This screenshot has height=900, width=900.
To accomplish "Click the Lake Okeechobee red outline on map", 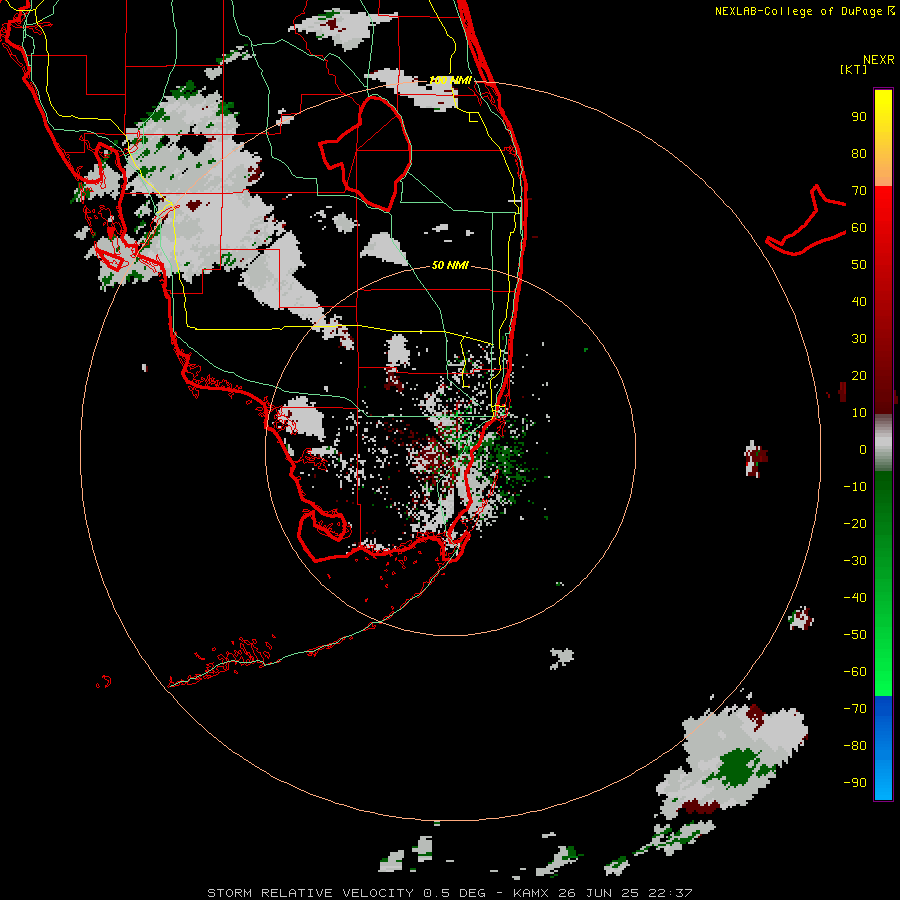I will pyautogui.click(x=365, y=153).
